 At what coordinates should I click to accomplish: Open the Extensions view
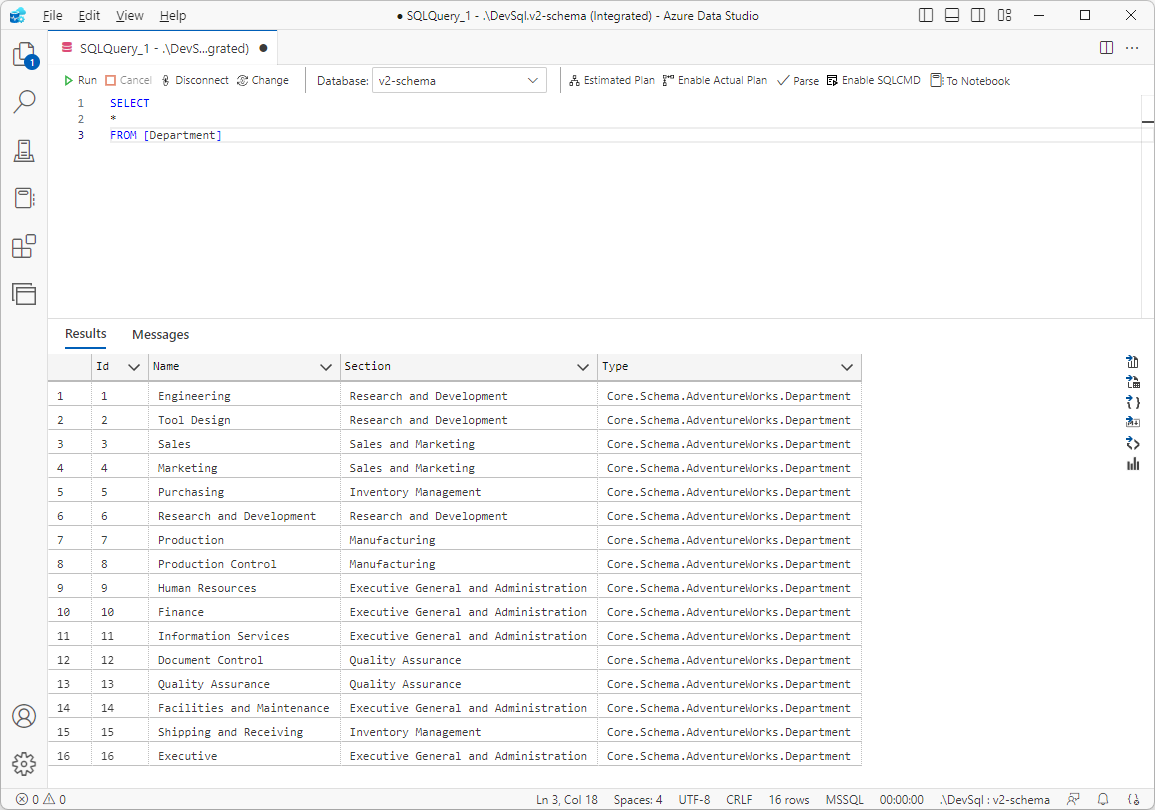[x=24, y=246]
